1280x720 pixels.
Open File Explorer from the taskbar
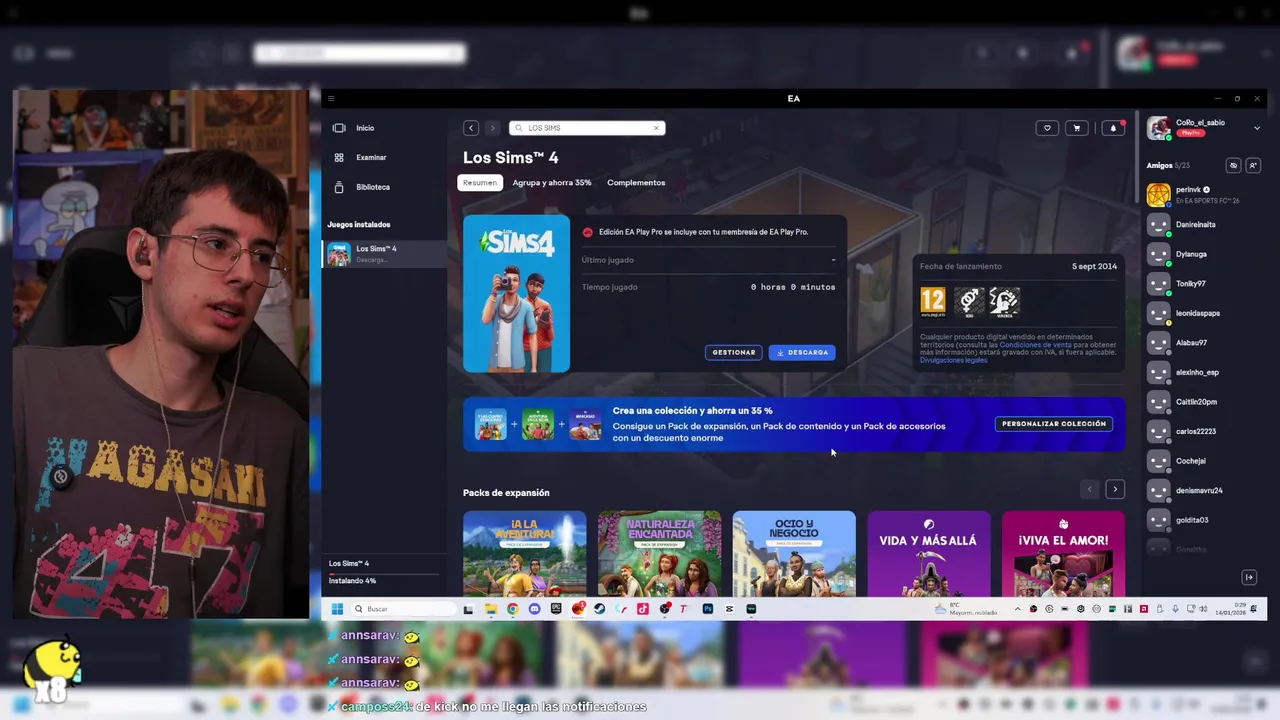coord(490,609)
